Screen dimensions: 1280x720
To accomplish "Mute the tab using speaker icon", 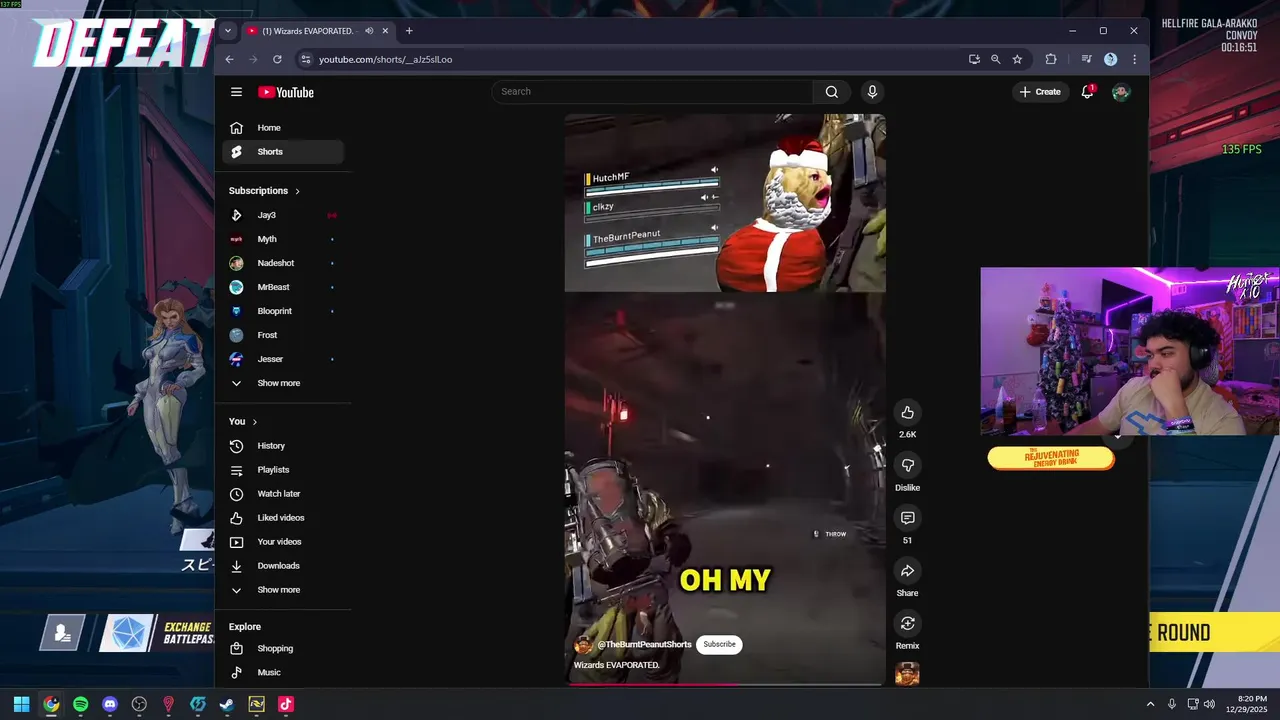I will (x=369, y=31).
